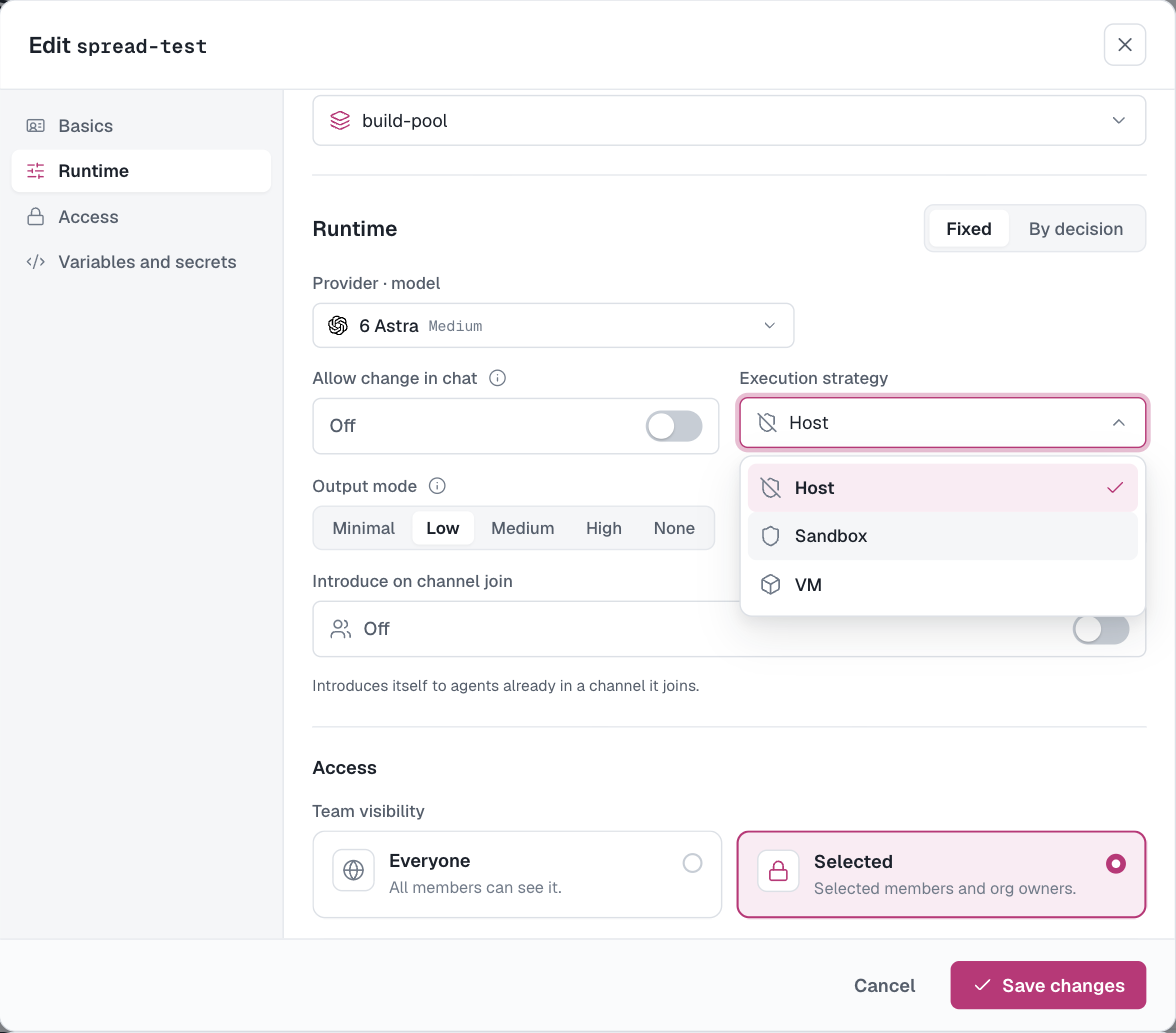Screen dimensions: 1176x1033
Task: Collapse the Execution strategy dropdown
Action: [943, 422]
